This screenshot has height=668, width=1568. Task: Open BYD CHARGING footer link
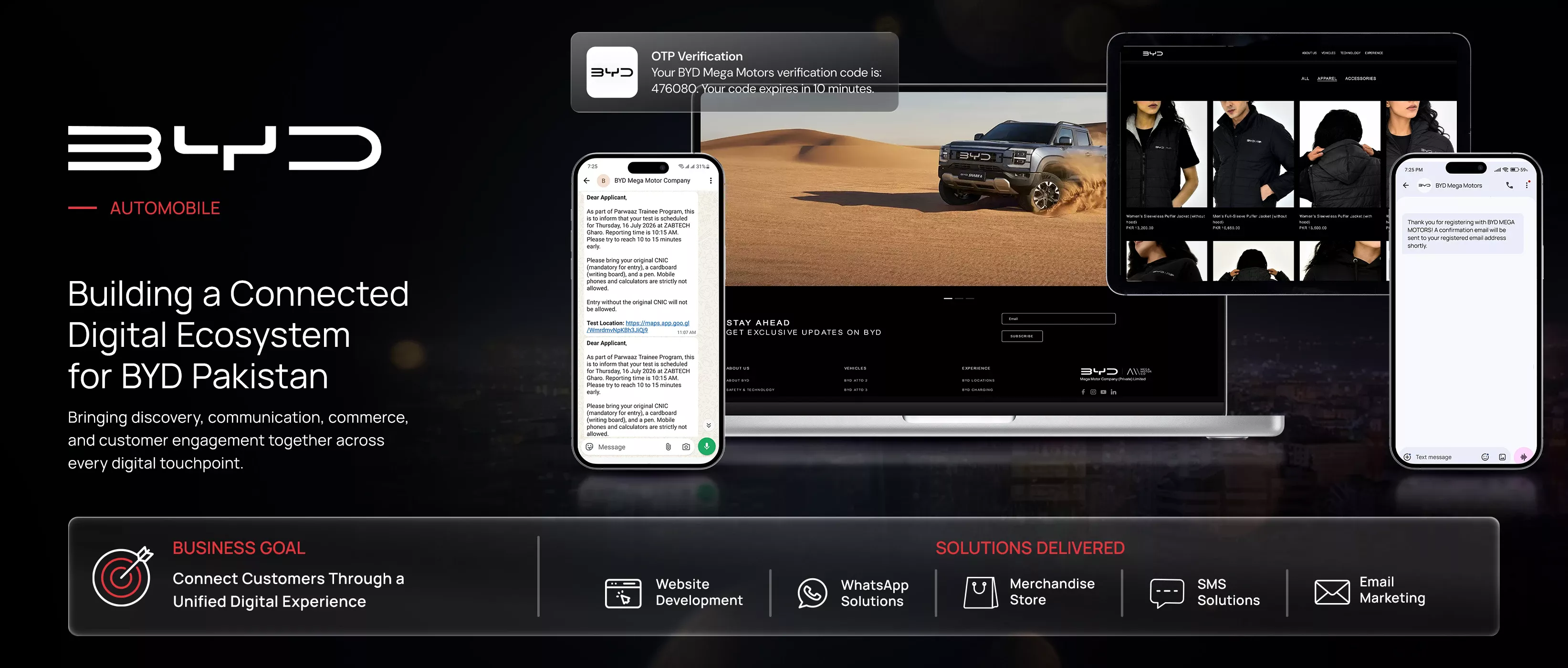click(977, 389)
